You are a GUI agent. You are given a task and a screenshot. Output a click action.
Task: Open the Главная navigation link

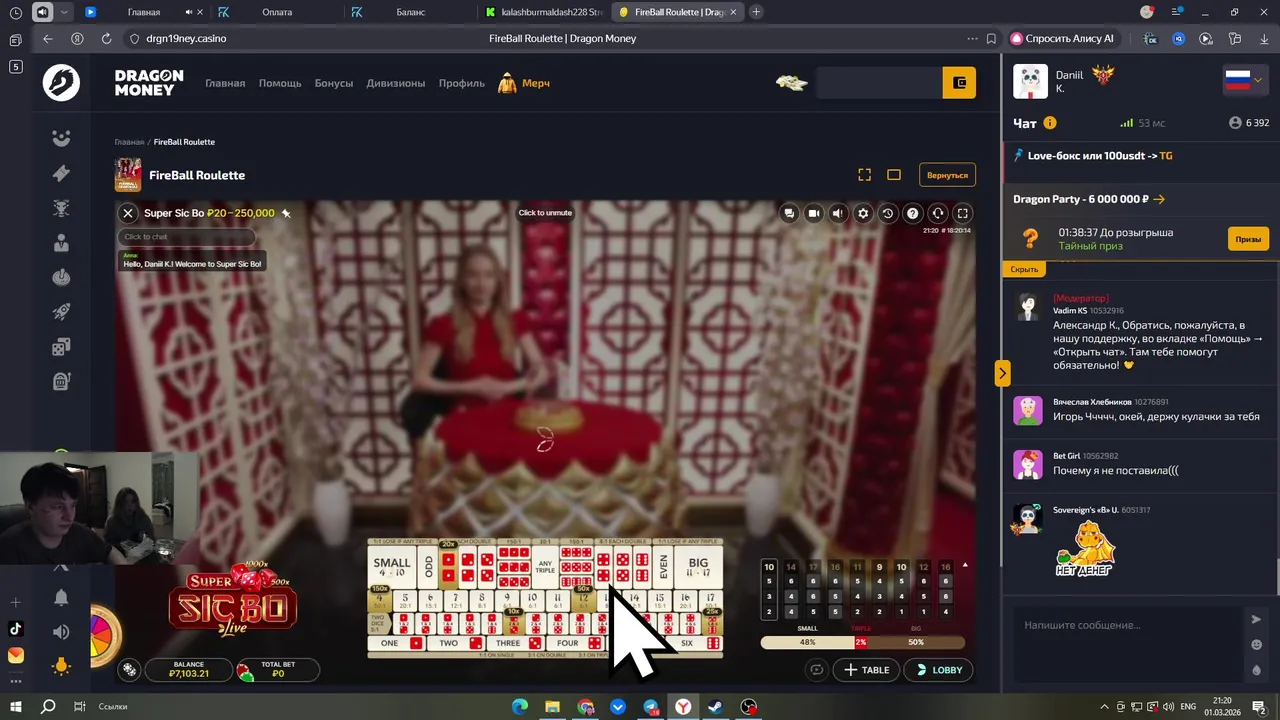coord(225,83)
